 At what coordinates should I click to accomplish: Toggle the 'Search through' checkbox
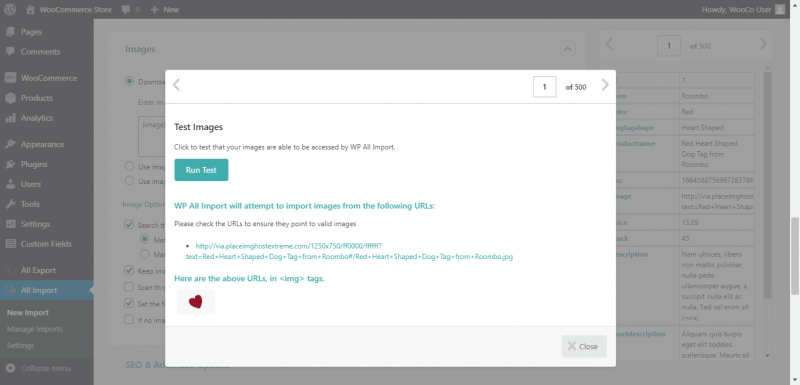pyautogui.click(x=130, y=225)
